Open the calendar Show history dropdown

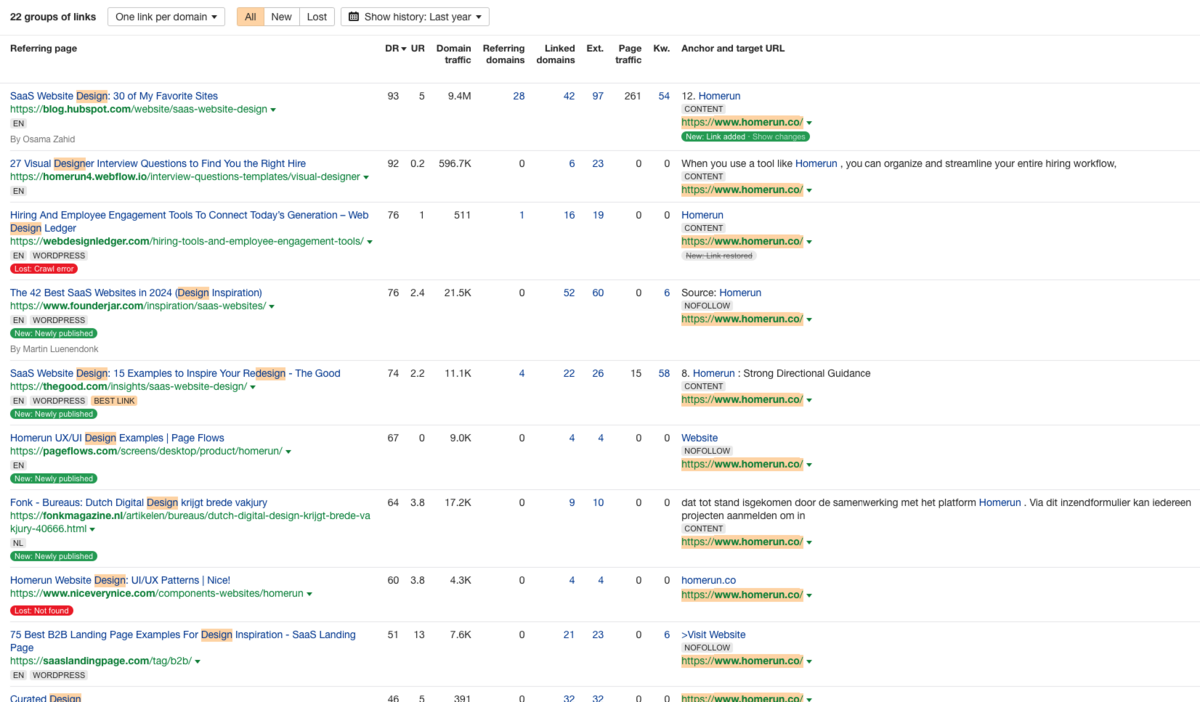pos(415,17)
